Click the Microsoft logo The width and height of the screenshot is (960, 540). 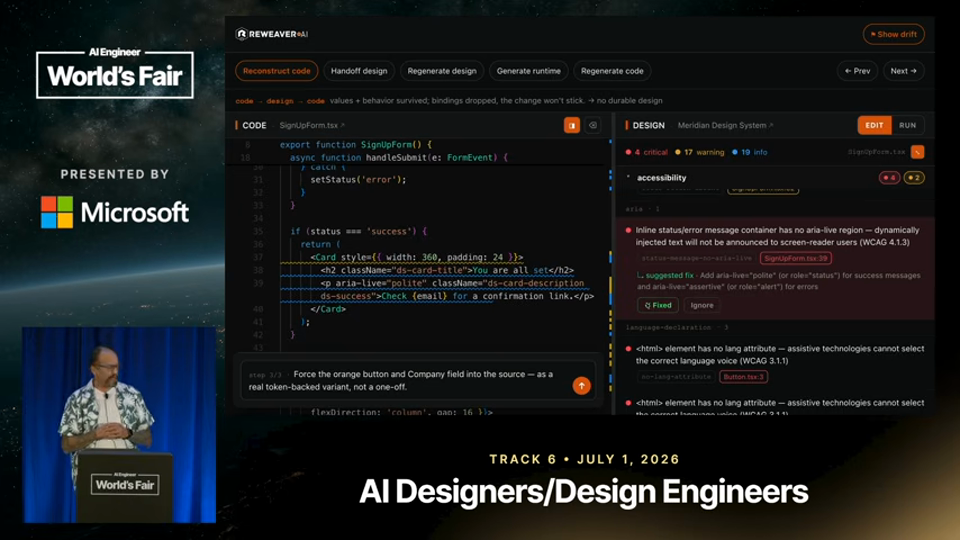click(115, 212)
